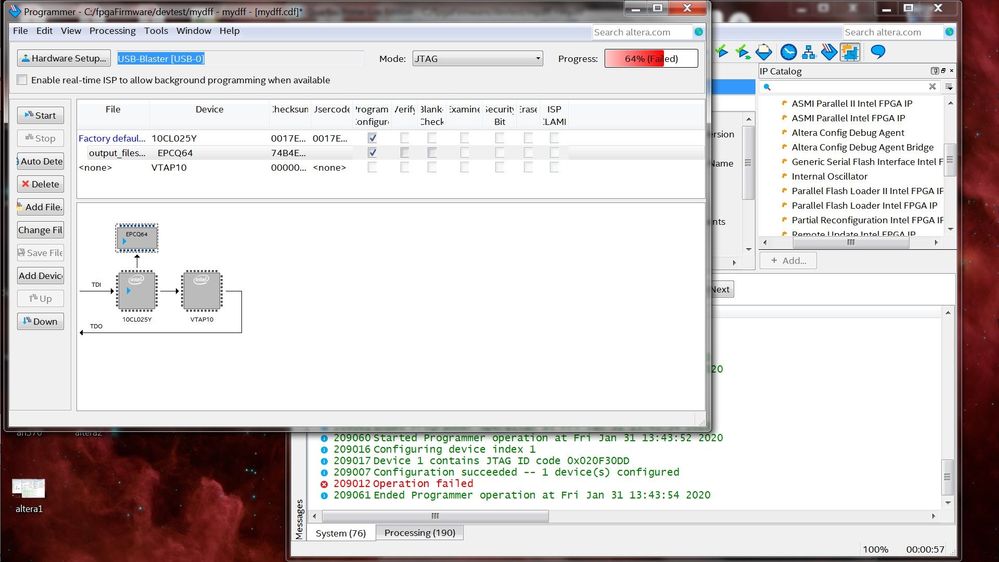Toggle Program/Configure checkbox for Factory default row
This screenshot has width=999, height=562.
click(372, 138)
